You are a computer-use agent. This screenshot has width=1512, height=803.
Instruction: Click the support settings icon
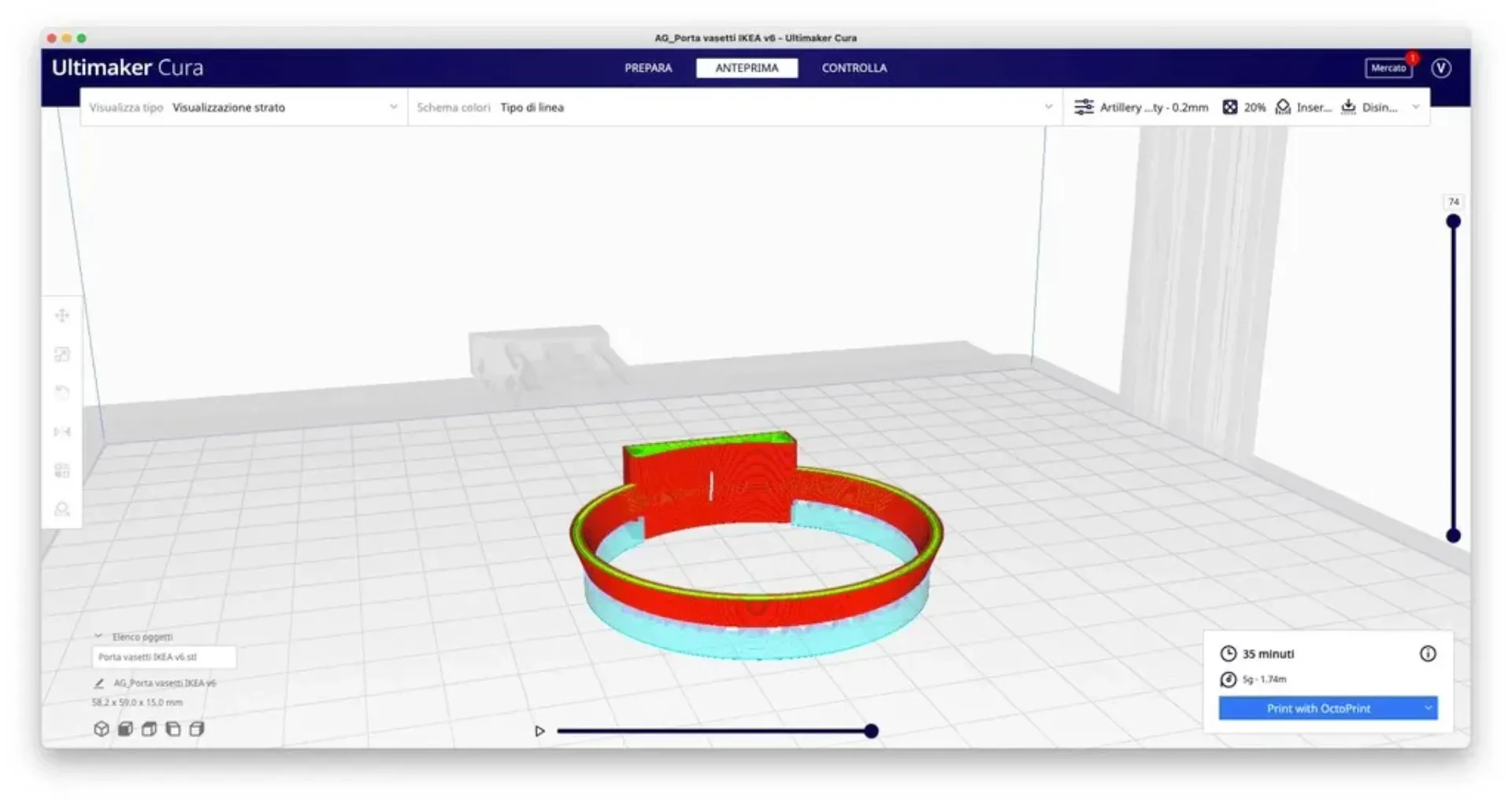click(x=1283, y=107)
